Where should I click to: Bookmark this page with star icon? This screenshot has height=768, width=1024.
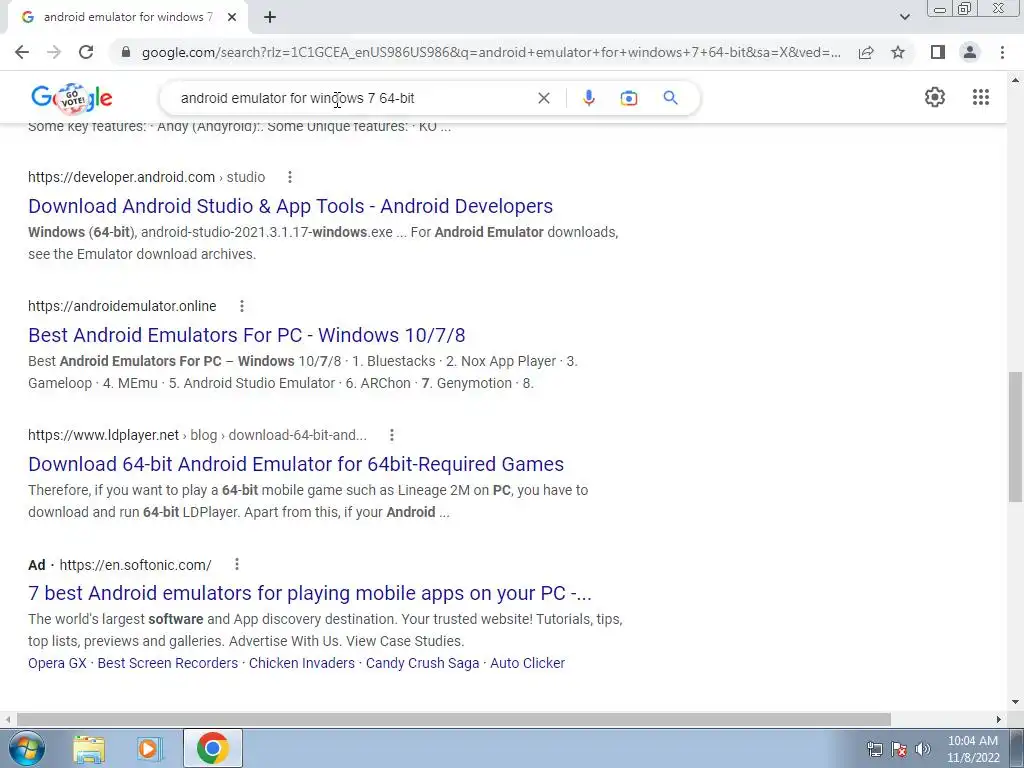(898, 52)
